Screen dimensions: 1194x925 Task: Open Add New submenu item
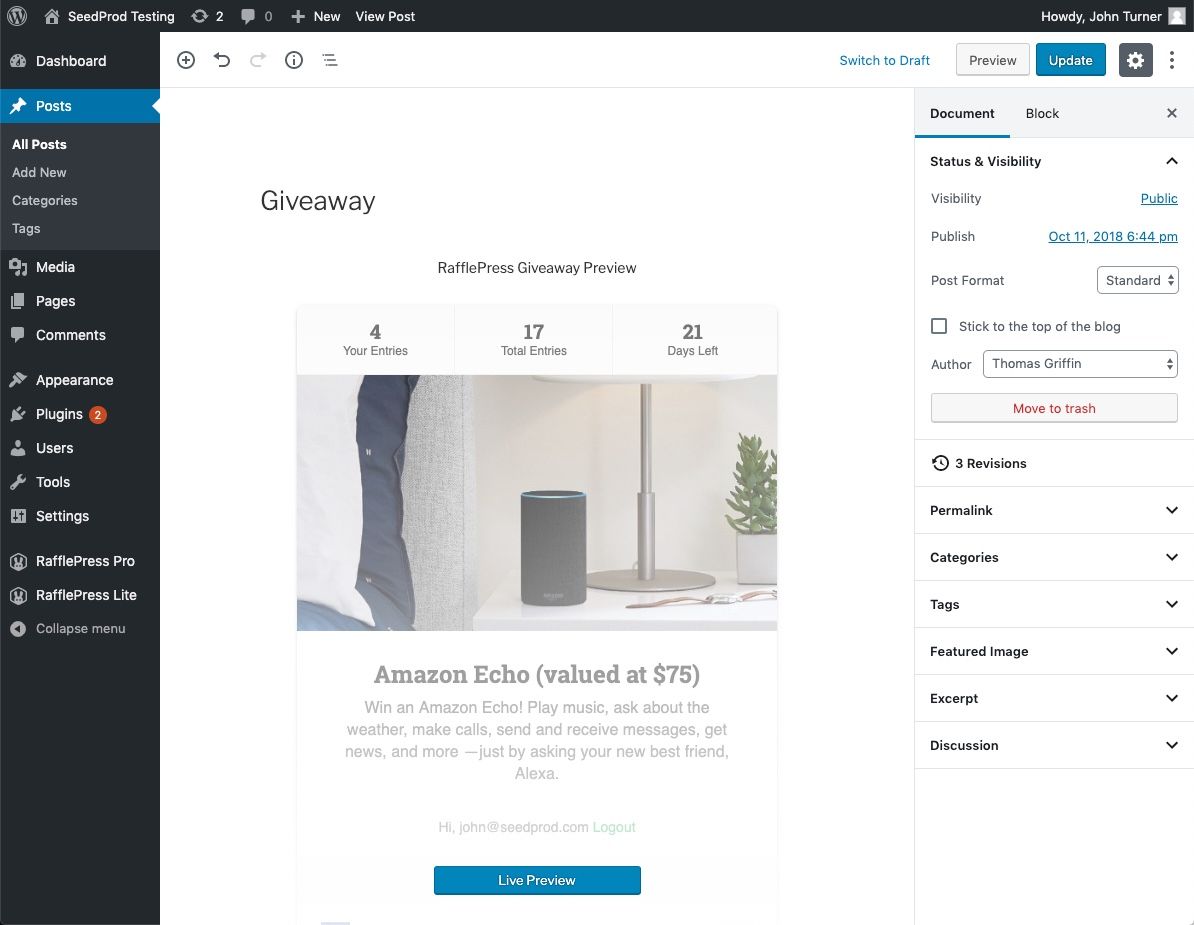[x=39, y=173]
